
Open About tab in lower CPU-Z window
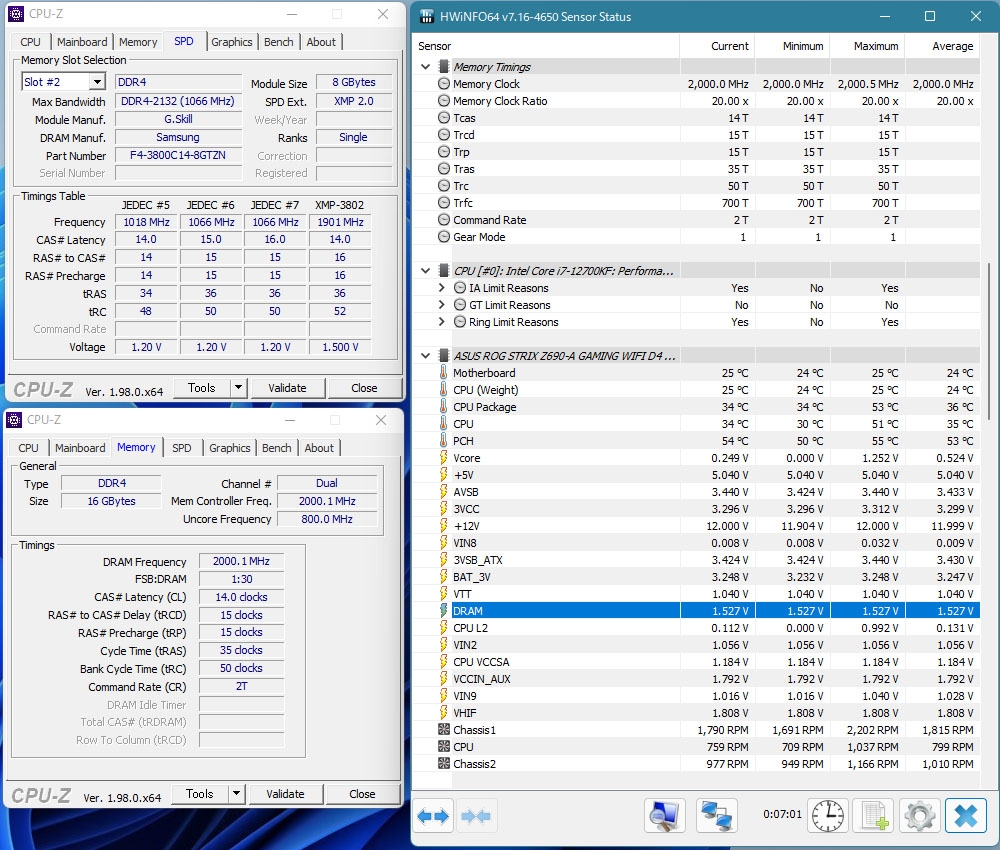tap(319, 448)
